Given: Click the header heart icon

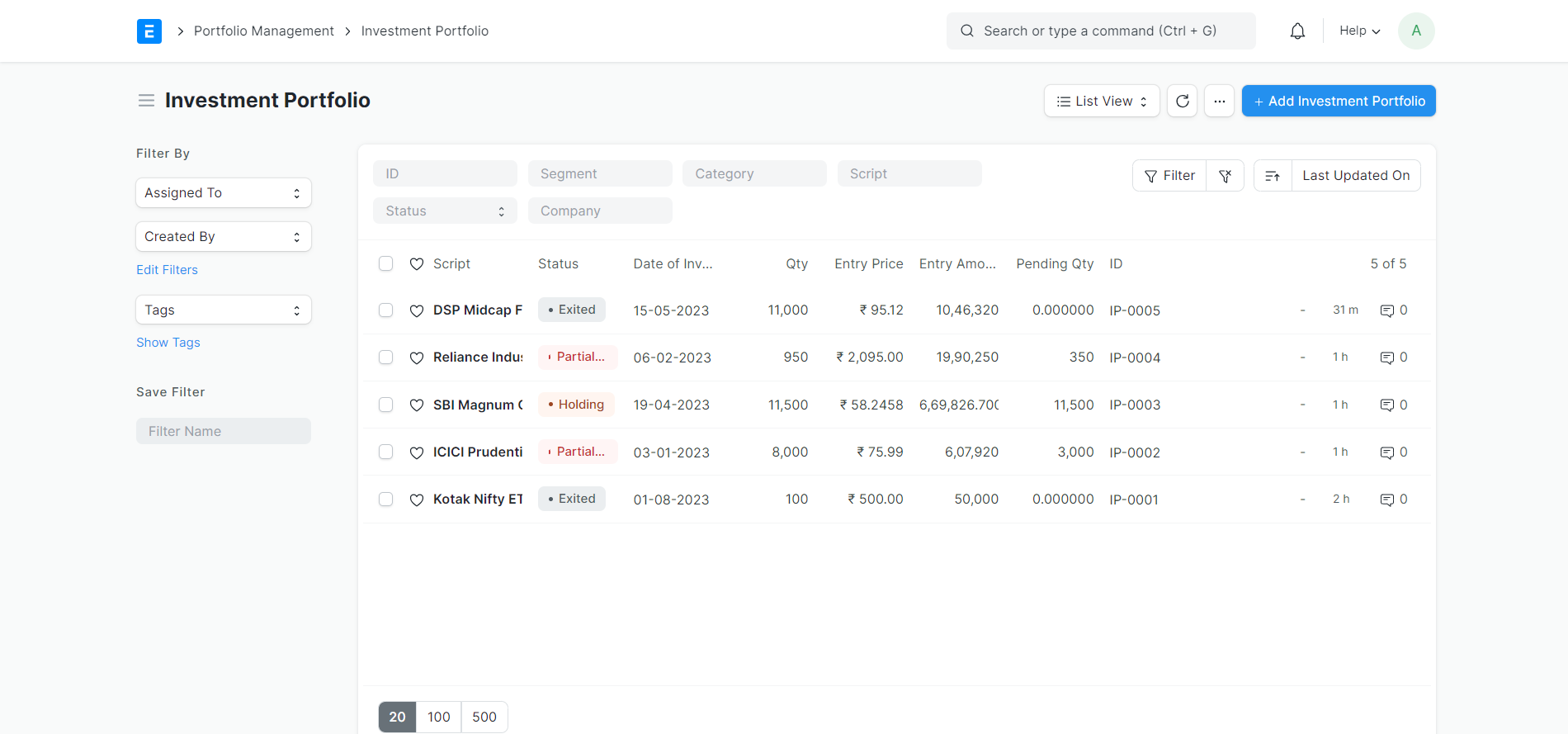Looking at the screenshot, I should 417,263.
